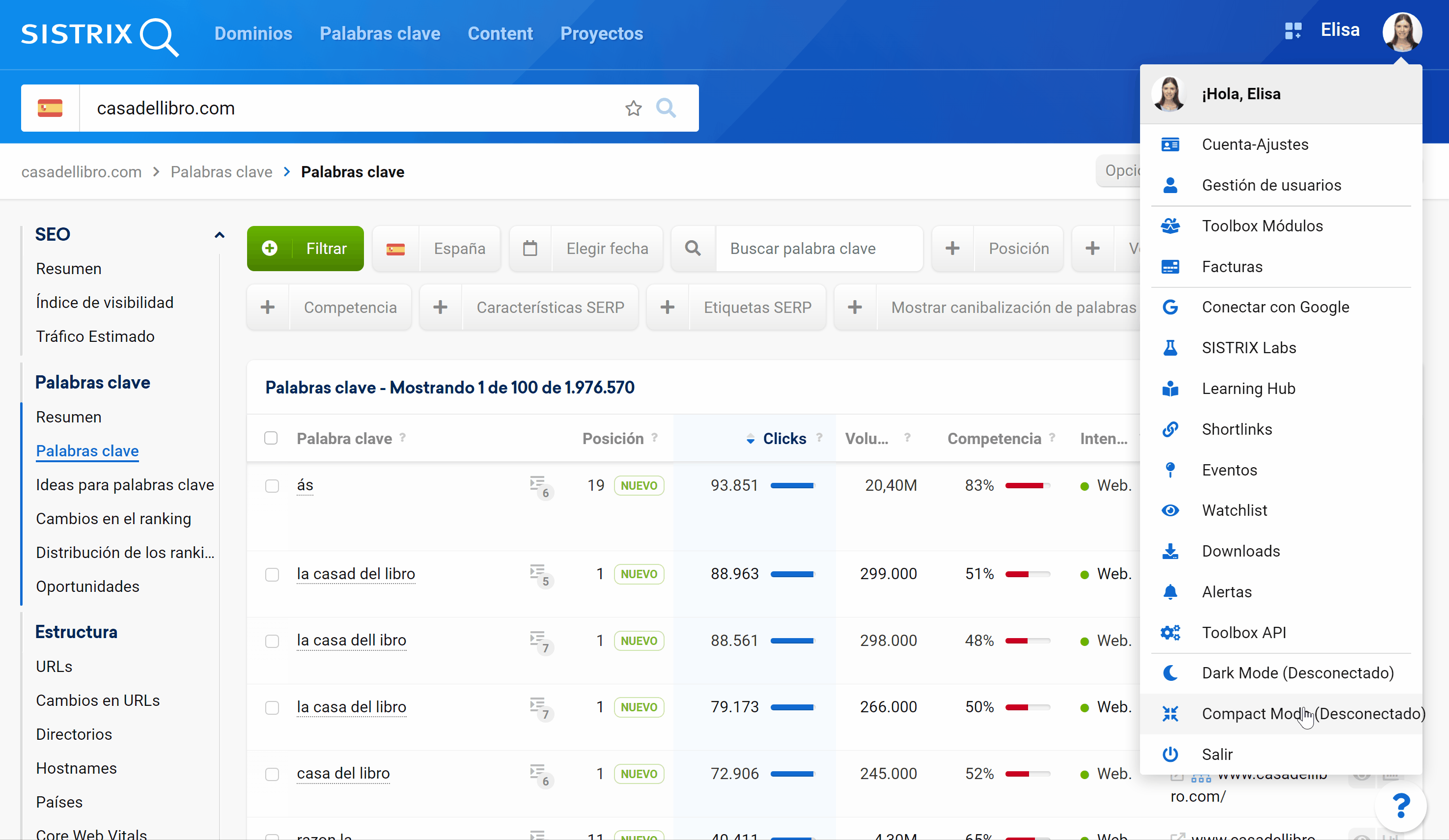Open Shortlinks from the user menu
The width and height of the screenshot is (1449, 840).
[x=1236, y=429]
